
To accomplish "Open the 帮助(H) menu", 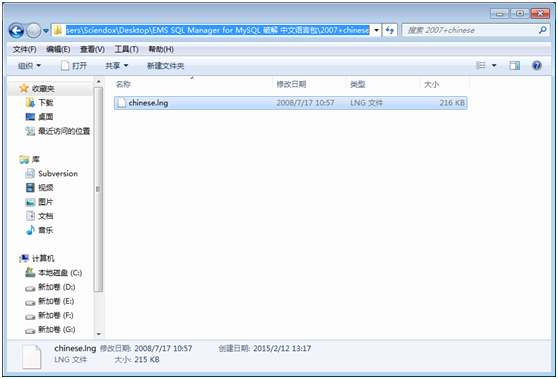I will (x=161, y=49).
